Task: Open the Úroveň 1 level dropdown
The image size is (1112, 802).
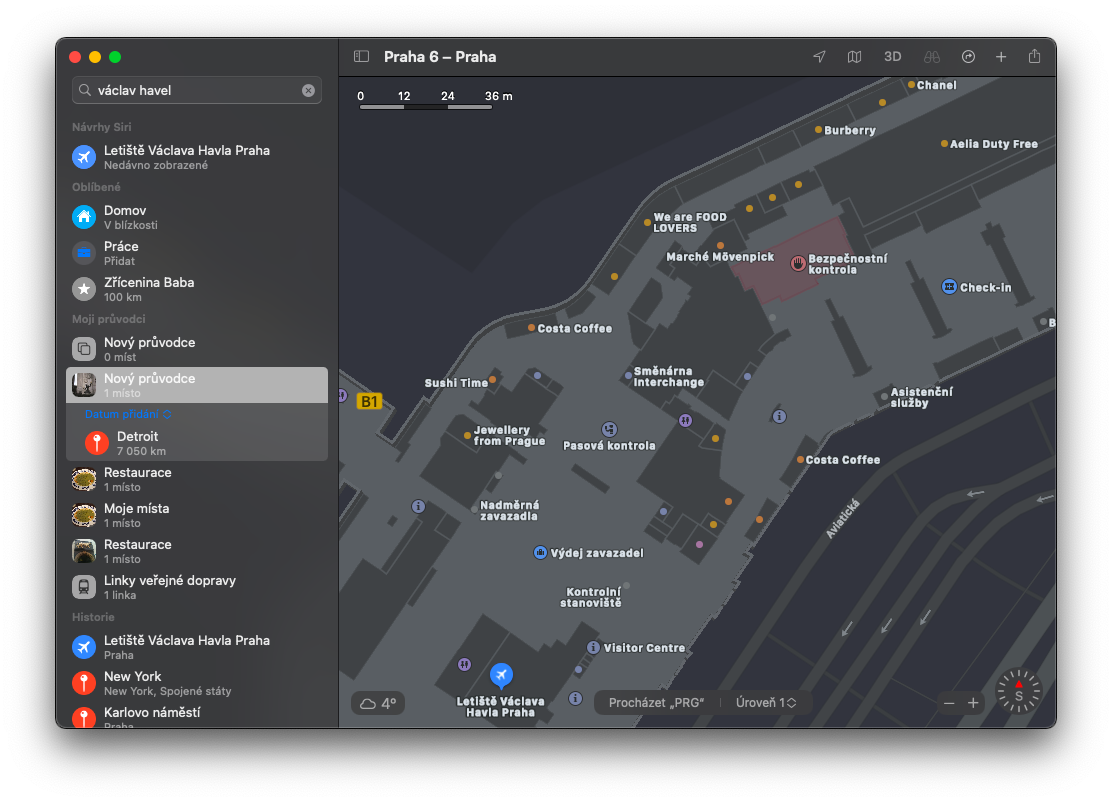Action: tap(766, 703)
